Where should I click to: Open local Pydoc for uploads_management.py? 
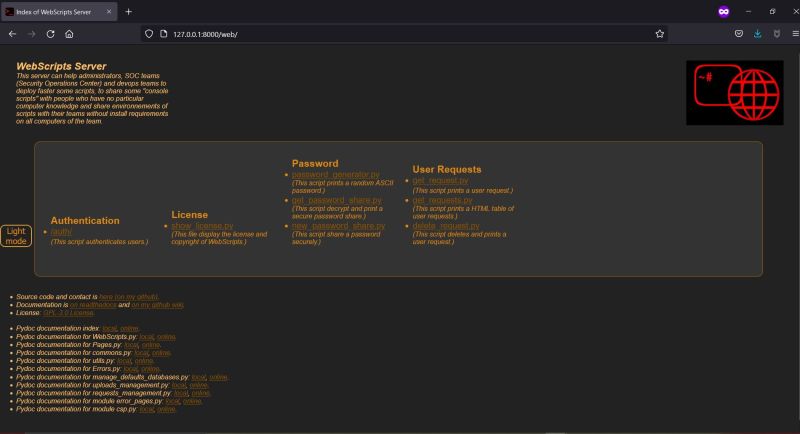point(179,385)
